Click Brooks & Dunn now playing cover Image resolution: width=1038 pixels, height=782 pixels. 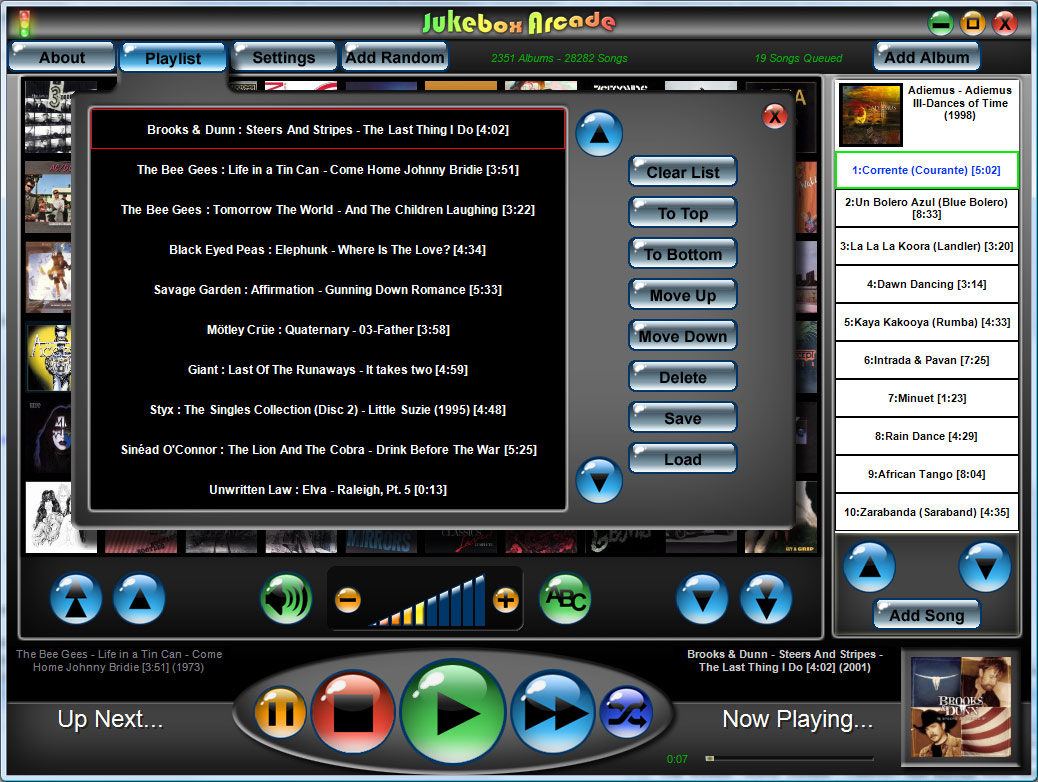click(x=961, y=707)
